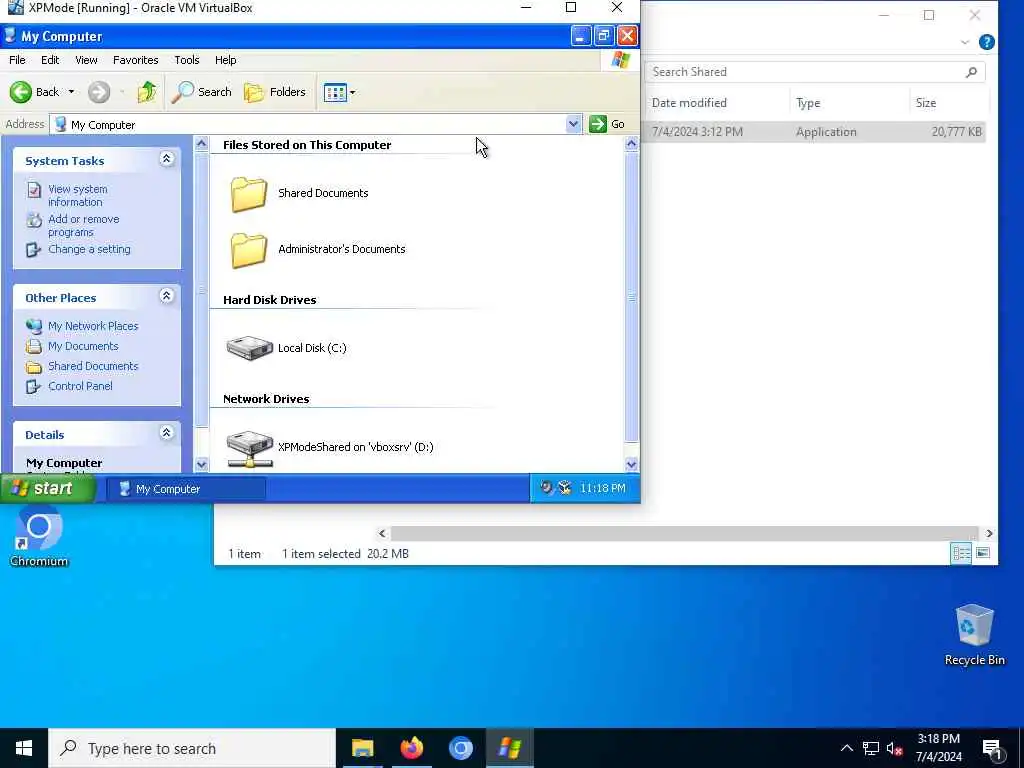1024x768 pixels.
Task: Select the Shared Documents folder icon
Action: point(248,194)
